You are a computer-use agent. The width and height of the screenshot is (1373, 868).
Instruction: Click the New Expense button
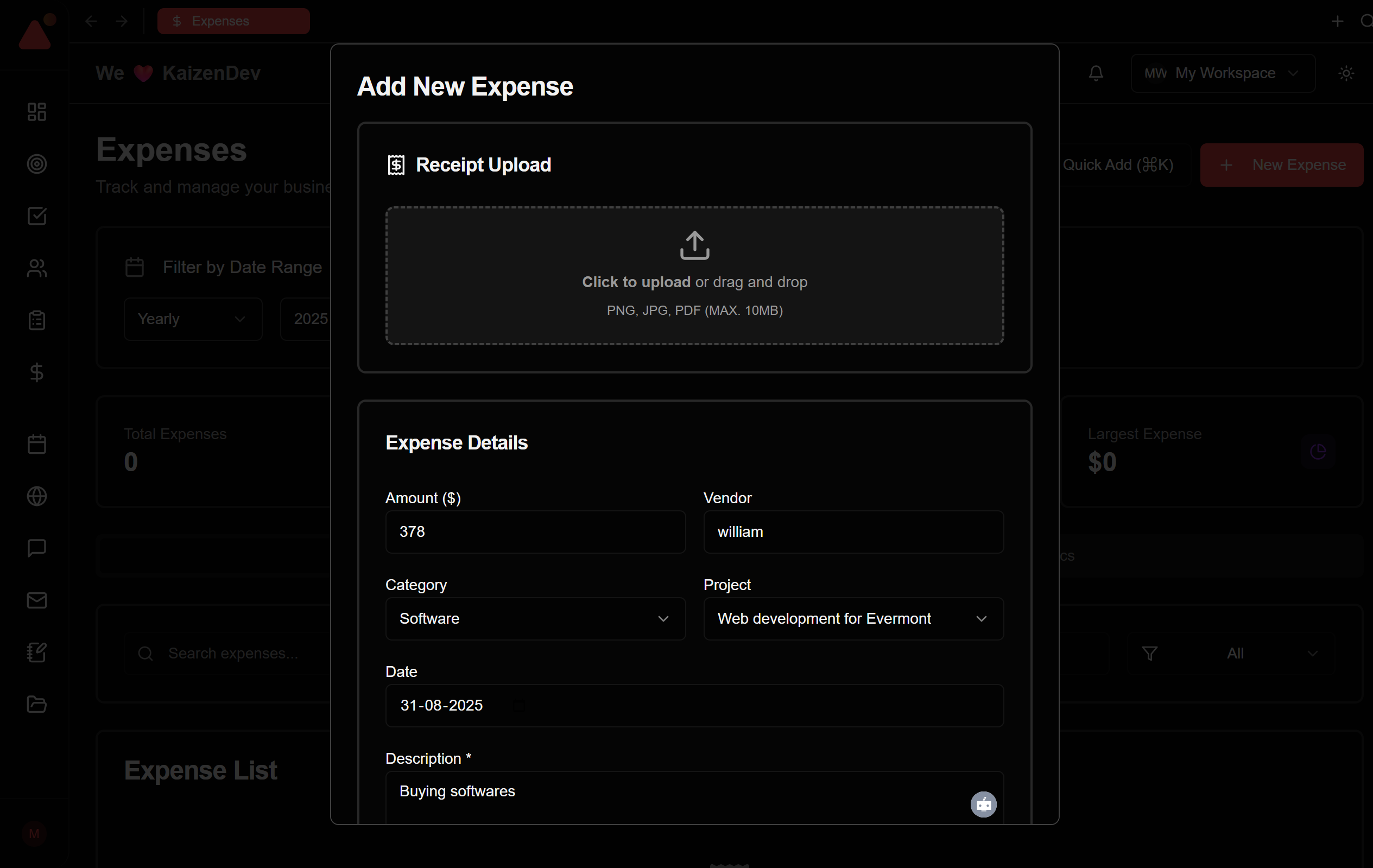point(1282,165)
